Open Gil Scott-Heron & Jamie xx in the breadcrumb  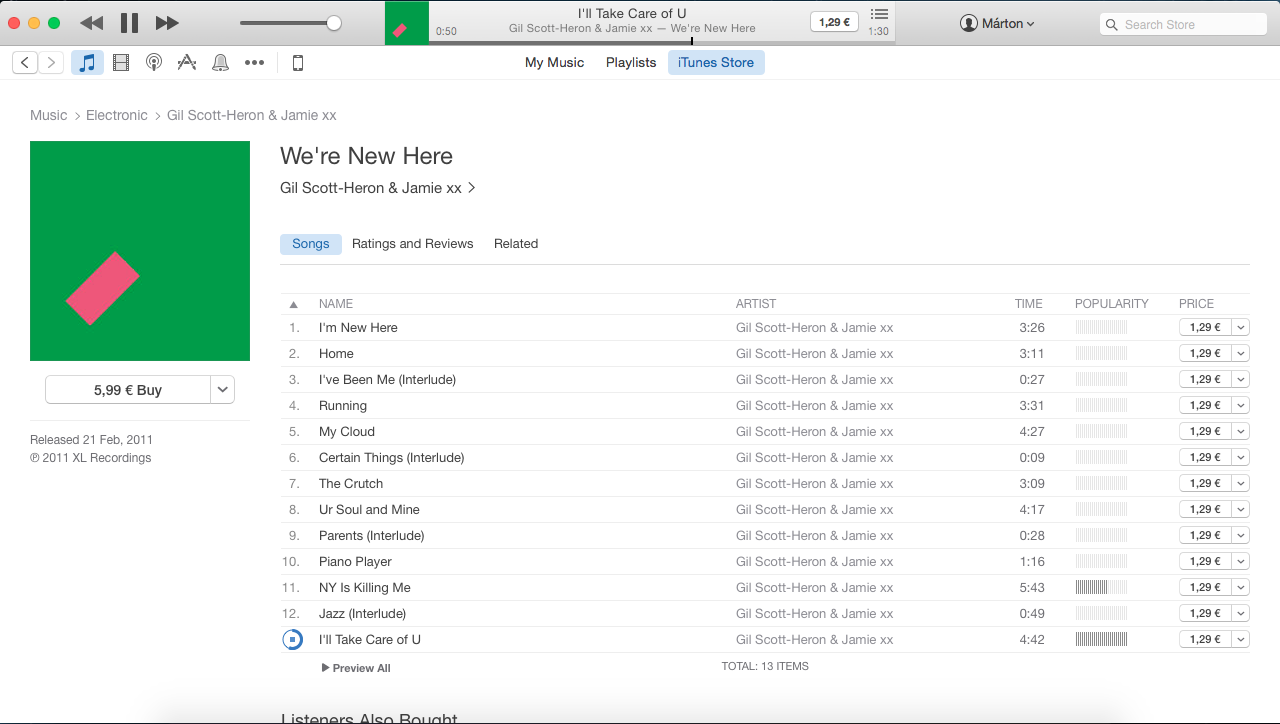click(x=251, y=115)
